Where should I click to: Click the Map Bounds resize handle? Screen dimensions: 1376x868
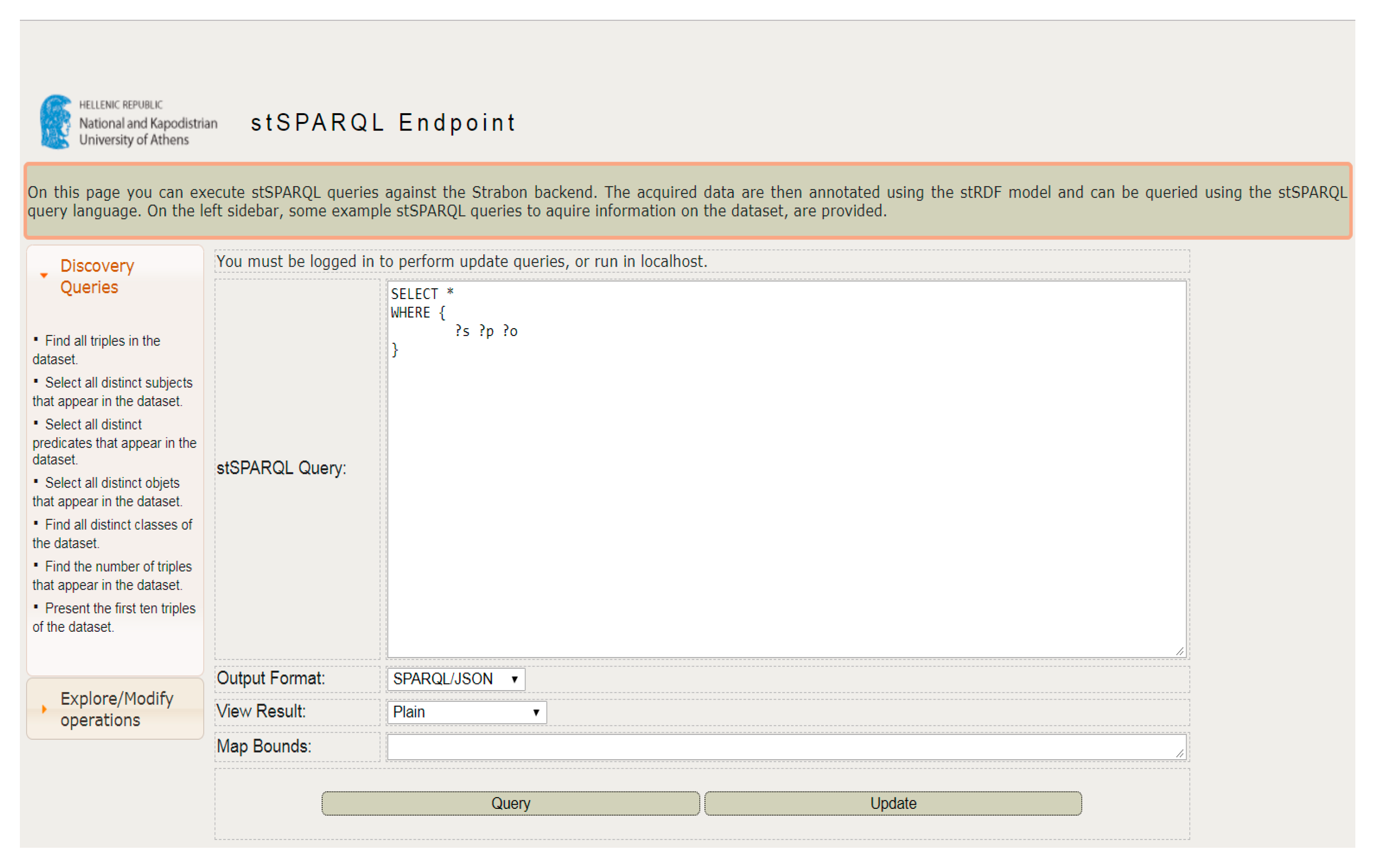point(1180,754)
